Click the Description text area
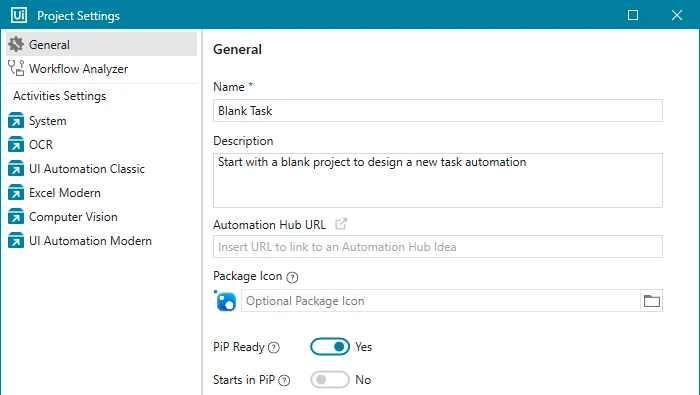The width and height of the screenshot is (700, 395). coord(438,180)
